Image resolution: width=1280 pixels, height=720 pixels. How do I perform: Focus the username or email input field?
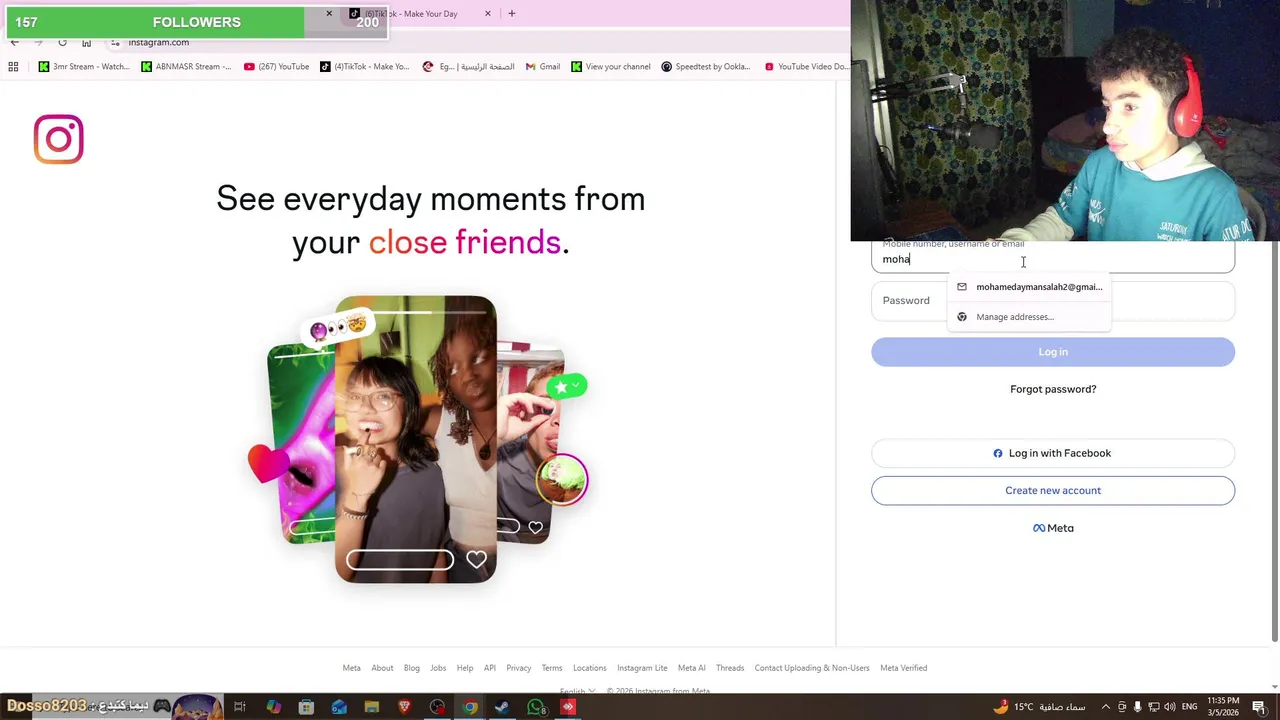click(1053, 256)
